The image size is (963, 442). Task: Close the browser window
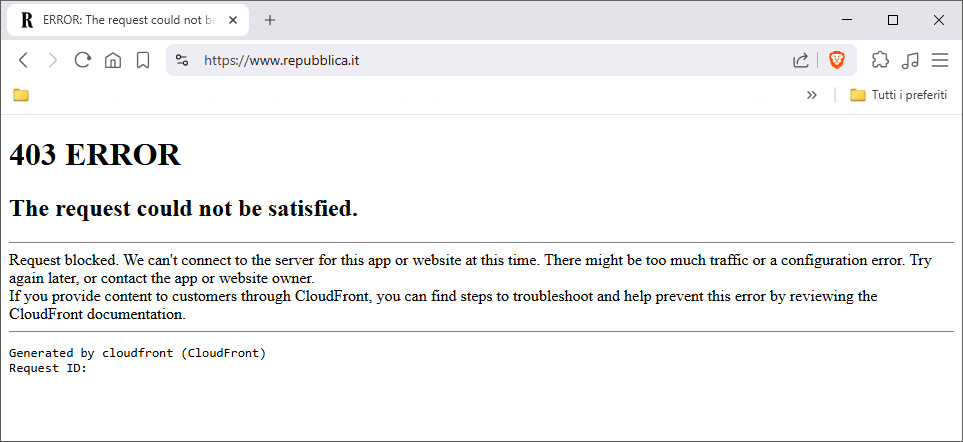point(938,20)
